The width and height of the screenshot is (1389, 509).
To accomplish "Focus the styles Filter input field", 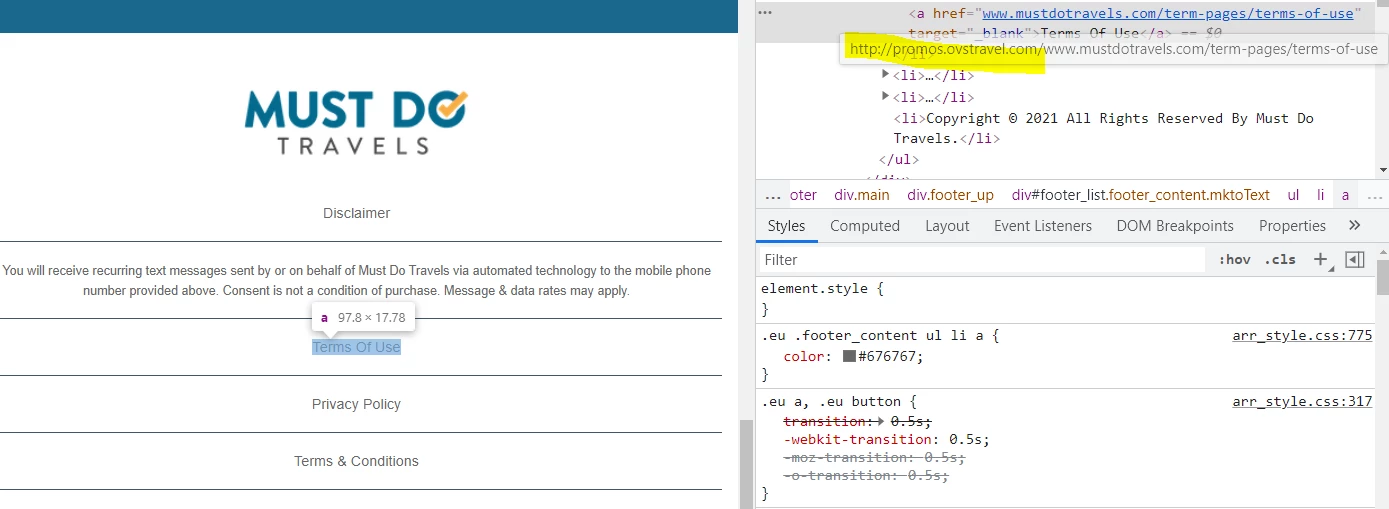I will (980, 260).
